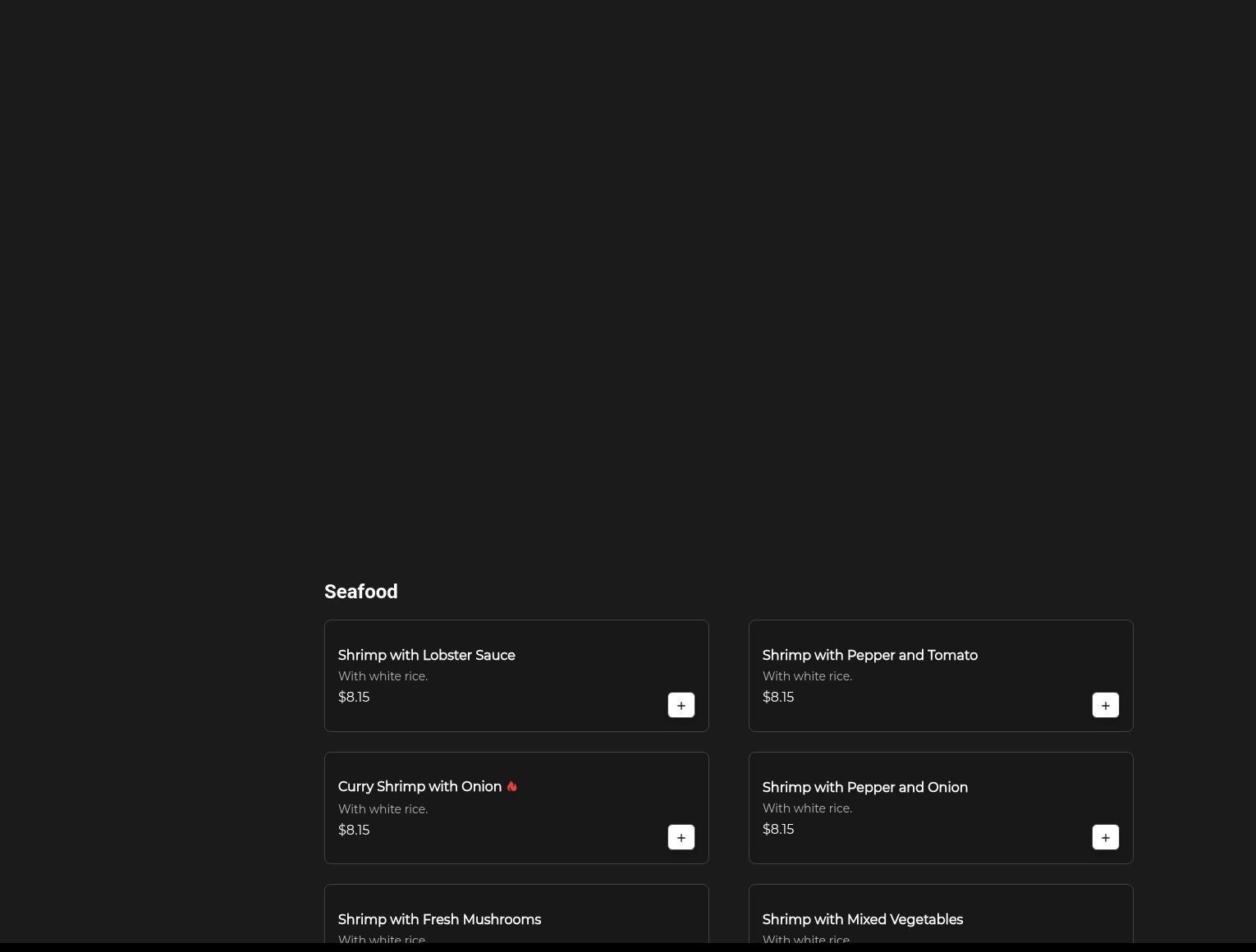Open the Curry Shrimp with Onion title
1256x952 pixels.
point(419,787)
